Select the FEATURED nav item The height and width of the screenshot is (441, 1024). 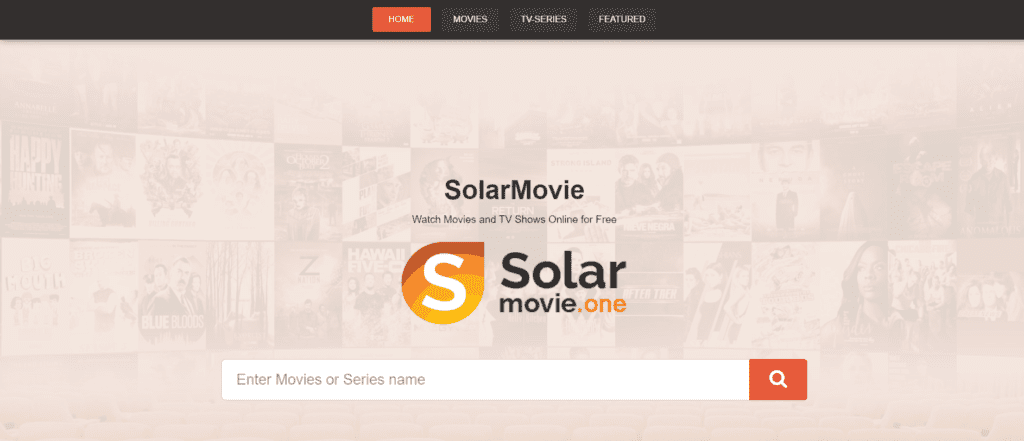point(622,19)
